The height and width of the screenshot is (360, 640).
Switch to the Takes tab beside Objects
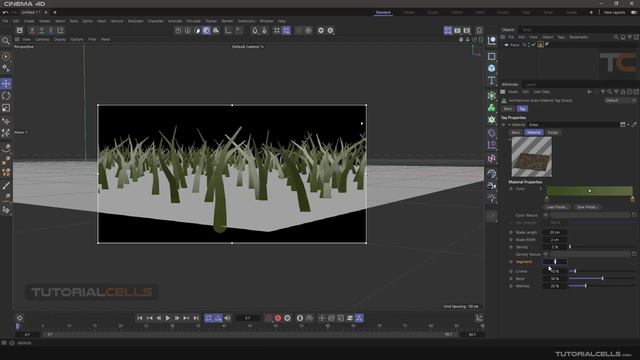pyautogui.click(x=527, y=30)
